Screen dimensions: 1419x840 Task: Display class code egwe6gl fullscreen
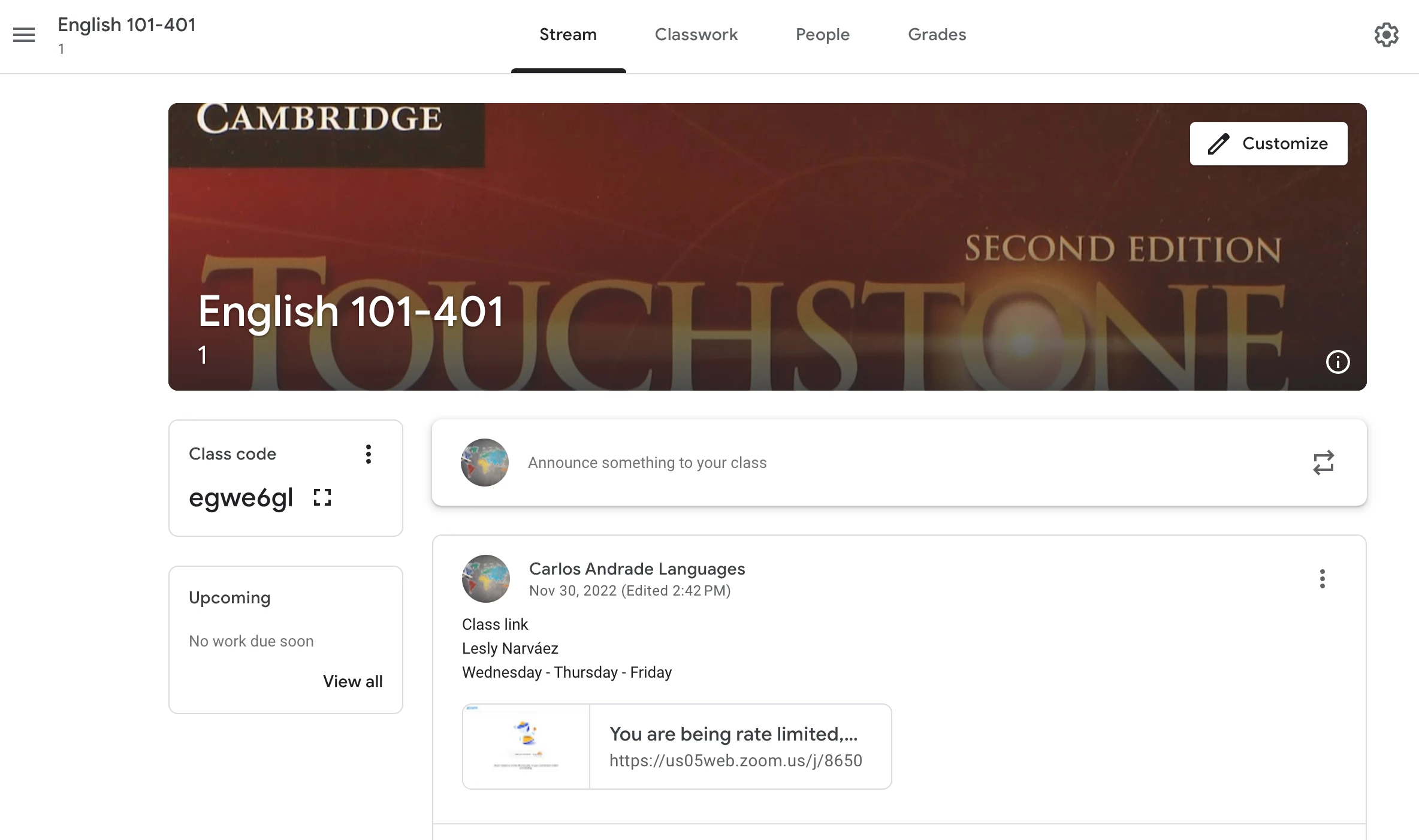tap(322, 497)
